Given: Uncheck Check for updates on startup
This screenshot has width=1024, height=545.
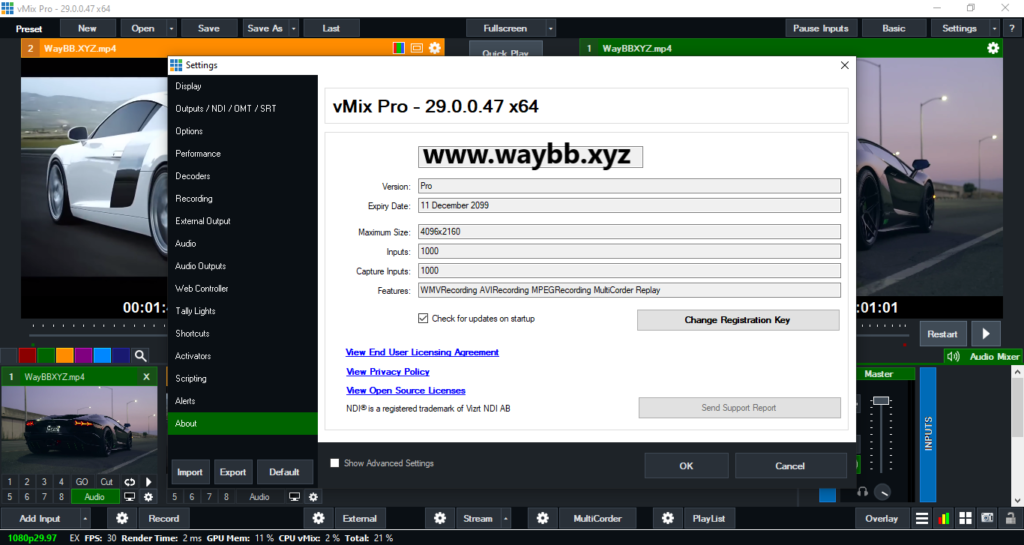Looking at the screenshot, I should [x=423, y=318].
